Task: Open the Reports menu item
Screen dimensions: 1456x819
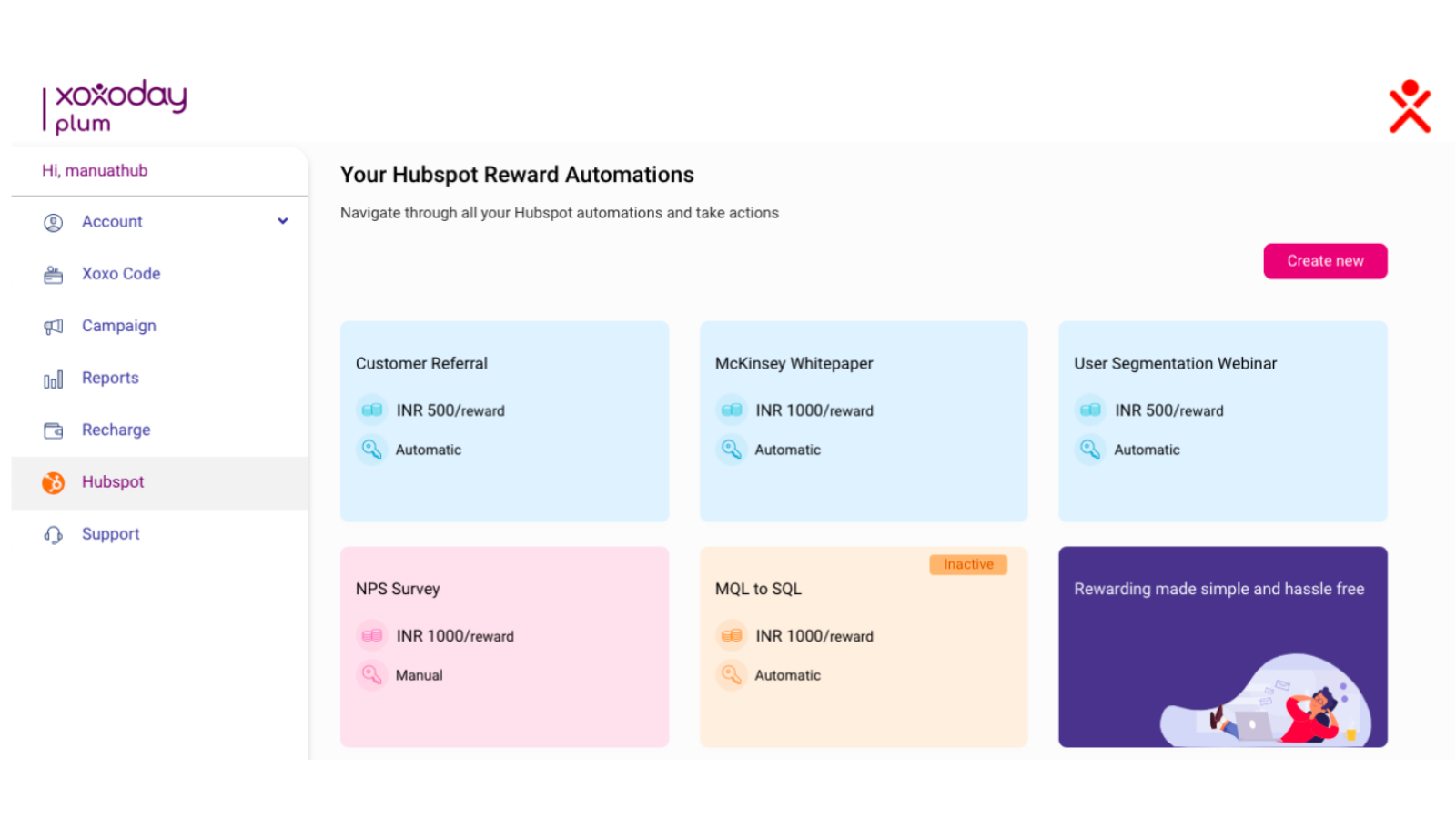Action: coord(110,378)
